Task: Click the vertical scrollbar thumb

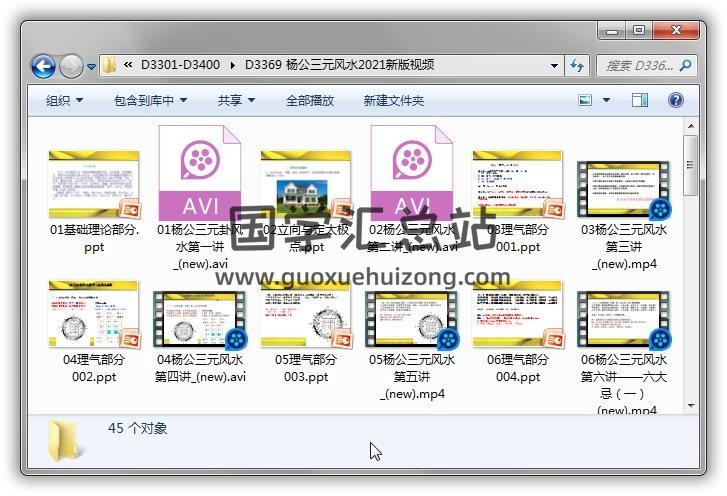Action: 691,165
